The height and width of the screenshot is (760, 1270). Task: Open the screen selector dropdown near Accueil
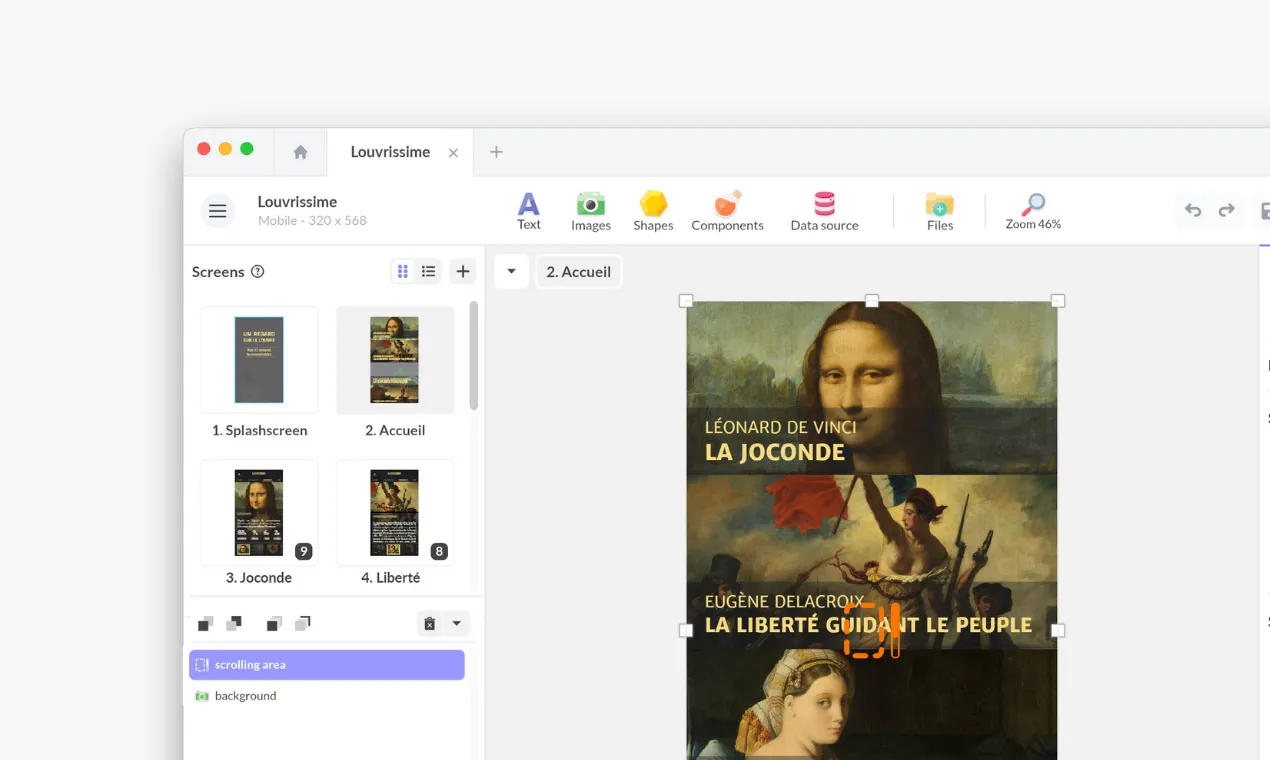[x=511, y=271]
